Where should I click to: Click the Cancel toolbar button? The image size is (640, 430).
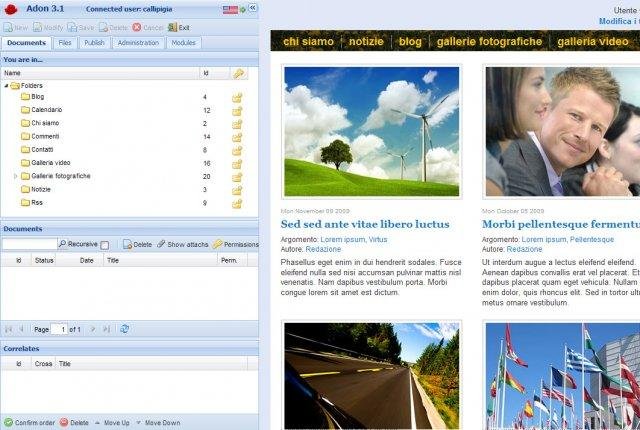[x=148, y=27]
